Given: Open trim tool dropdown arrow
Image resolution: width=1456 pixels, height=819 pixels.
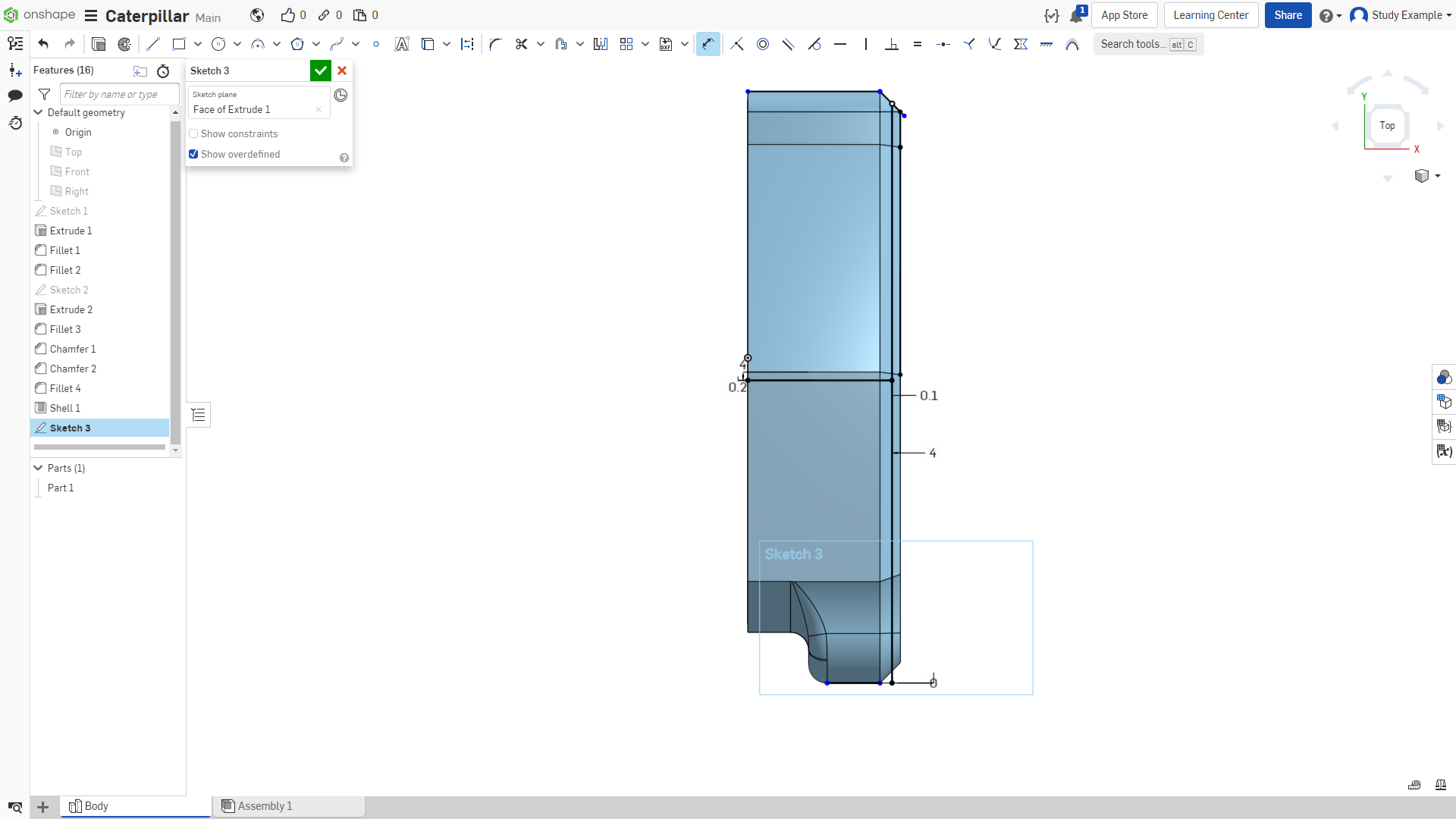Looking at the screenshot, I should [541, 44].
